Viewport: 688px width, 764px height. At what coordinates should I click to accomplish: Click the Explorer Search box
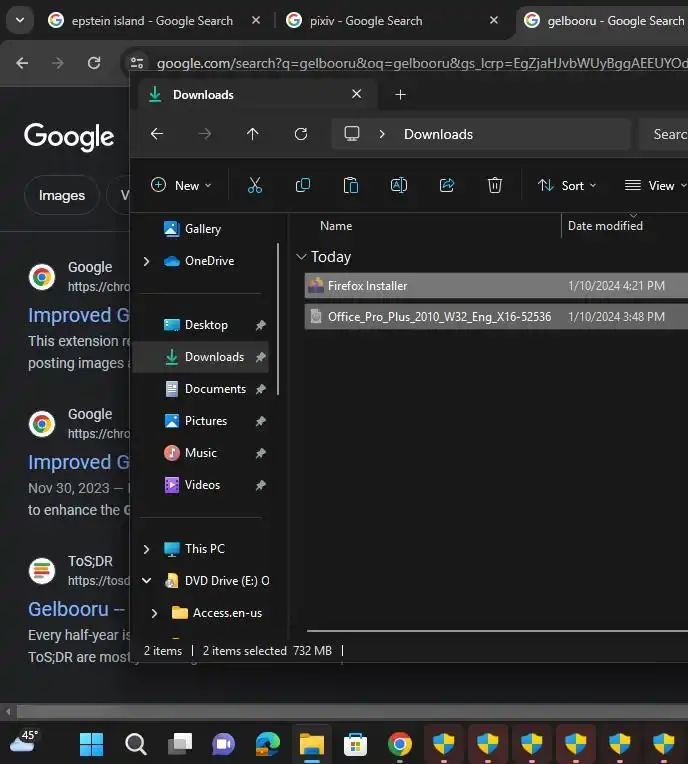pyautogui.click(x=664, y=134)
